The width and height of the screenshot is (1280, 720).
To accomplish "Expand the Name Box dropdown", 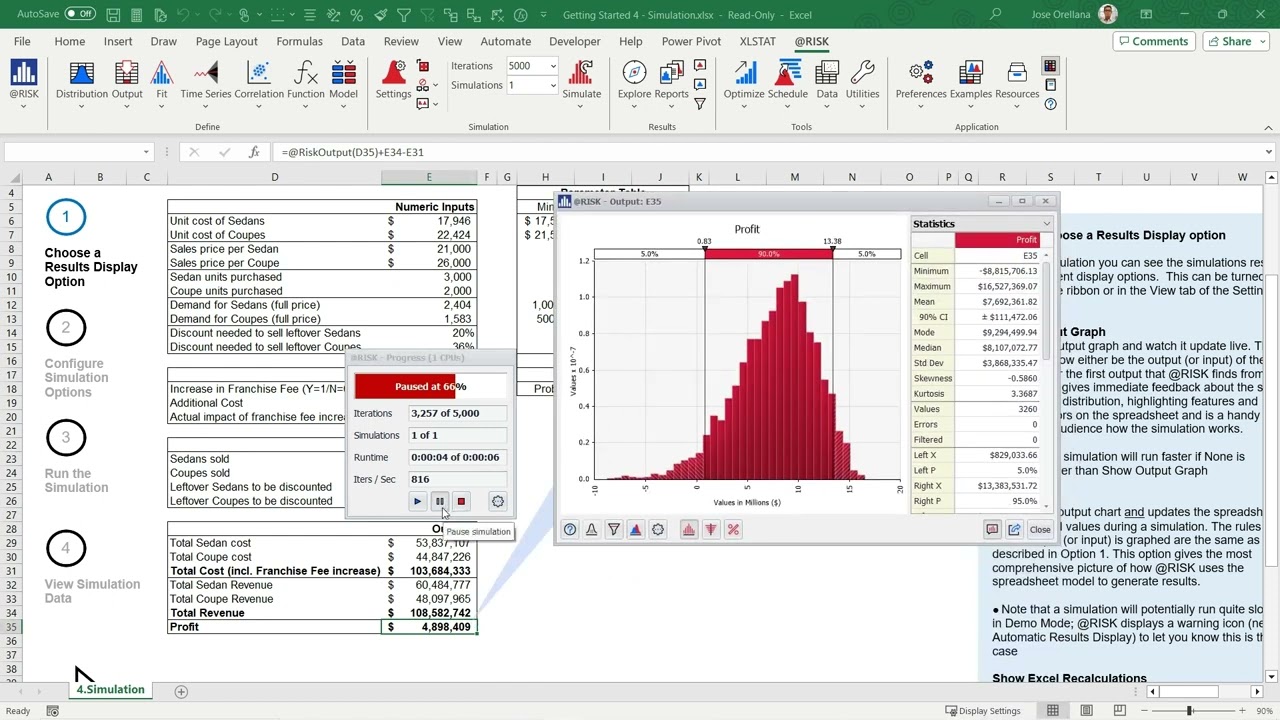I will coord(146,152).
